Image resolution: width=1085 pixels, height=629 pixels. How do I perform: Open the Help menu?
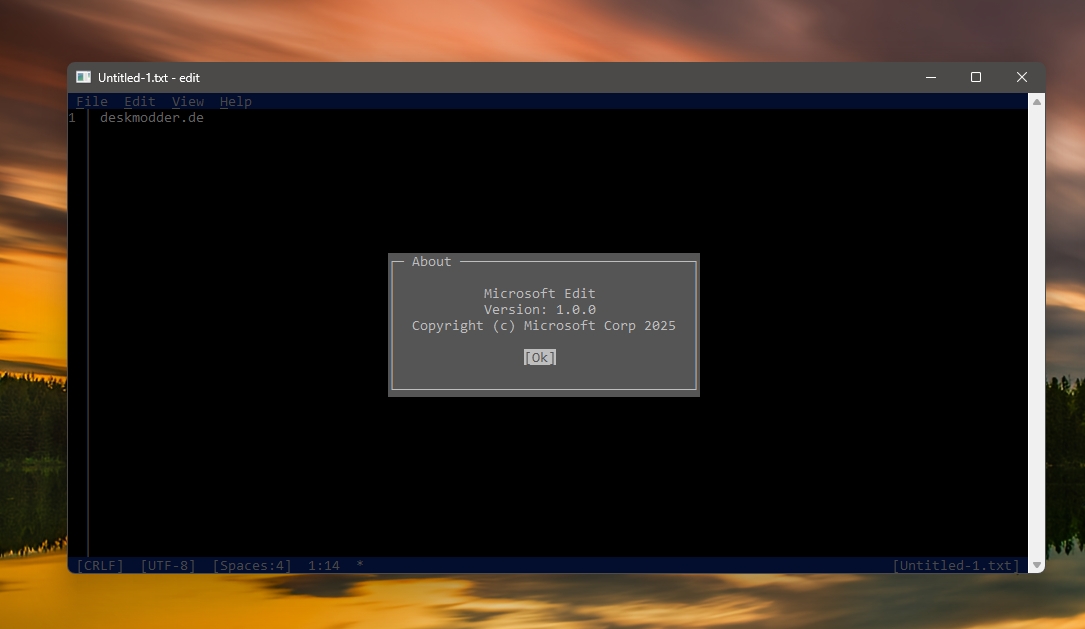click(236, 102)
